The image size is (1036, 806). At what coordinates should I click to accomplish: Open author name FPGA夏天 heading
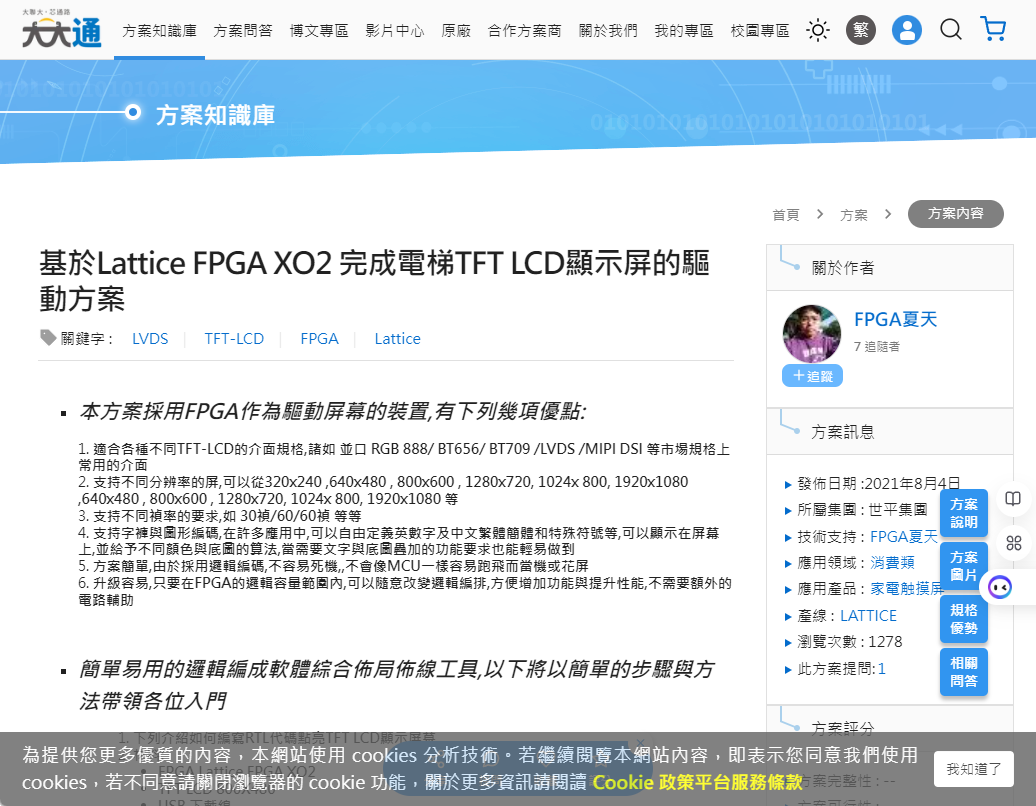click(895, 319)
